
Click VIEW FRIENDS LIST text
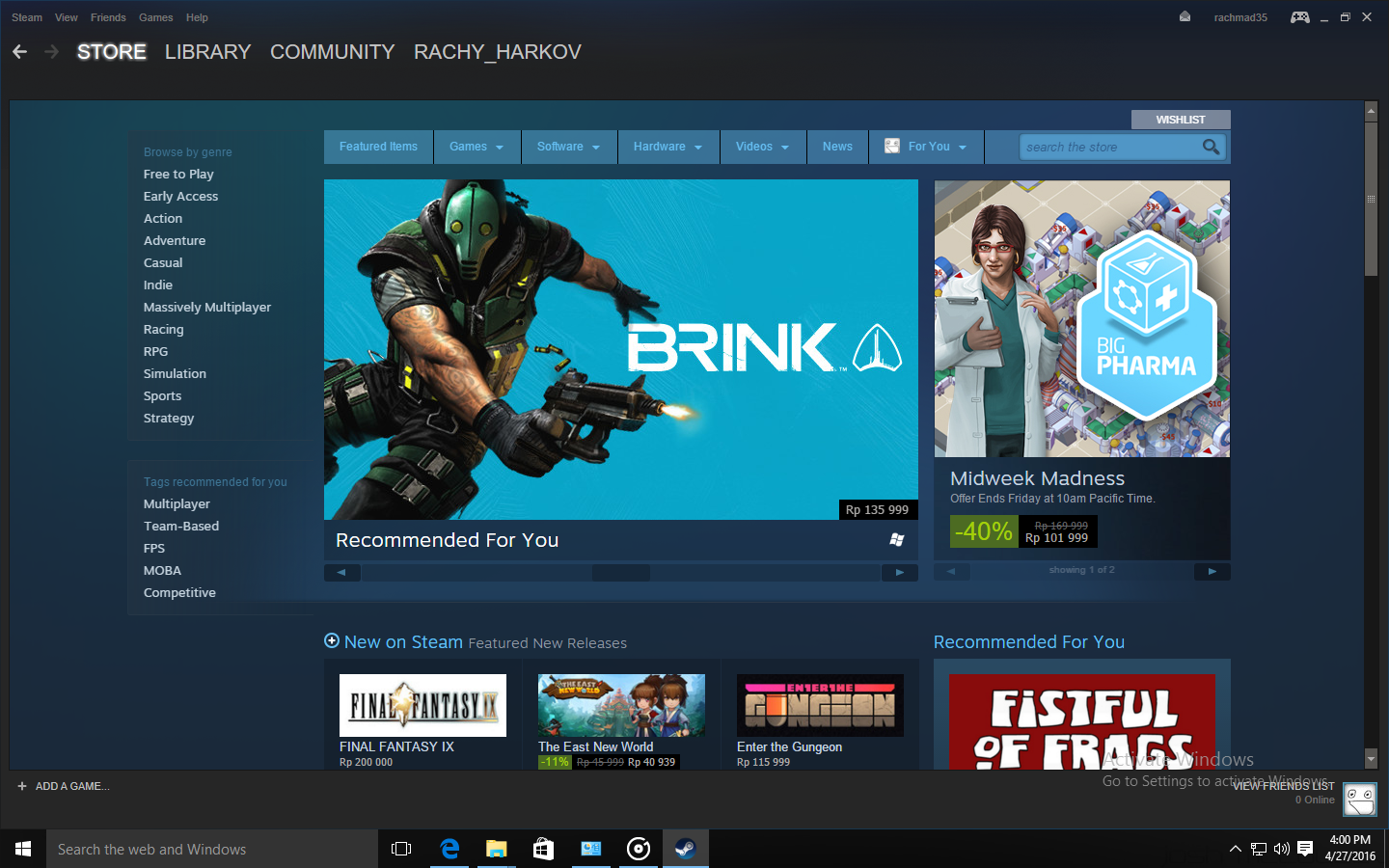[1284, 786]
